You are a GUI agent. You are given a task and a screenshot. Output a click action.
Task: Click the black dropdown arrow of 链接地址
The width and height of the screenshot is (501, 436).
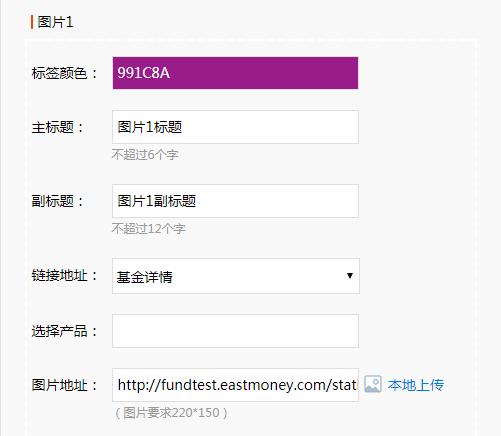[x=350, y=276]
